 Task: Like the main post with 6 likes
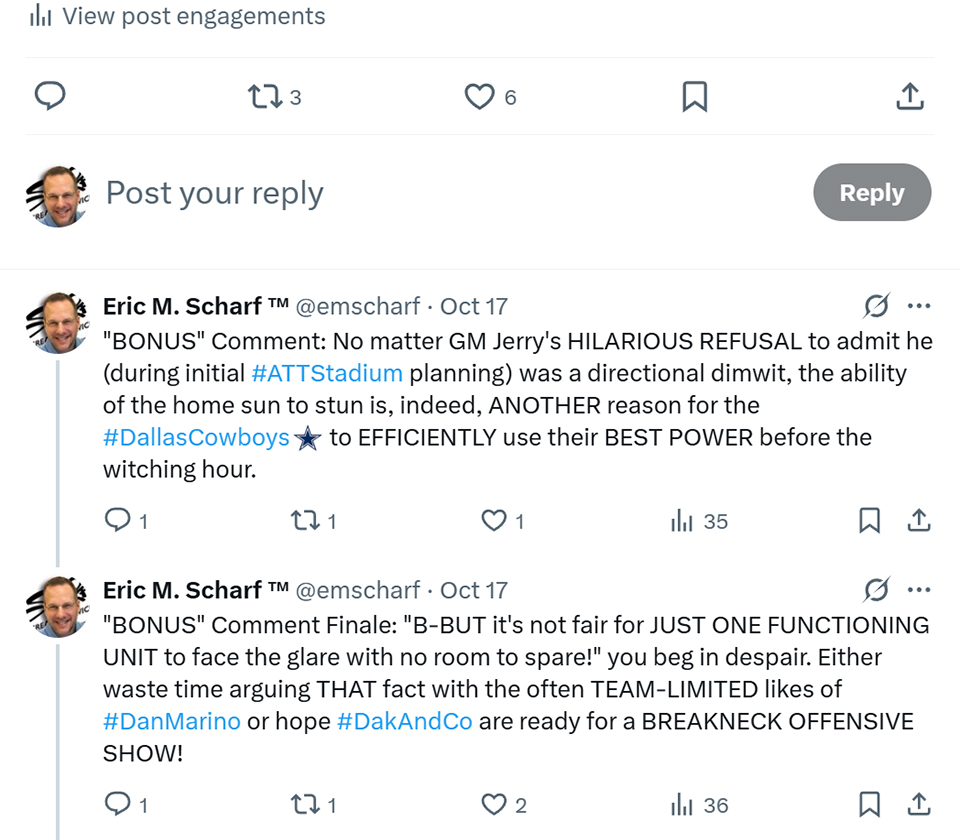pos(480,97)
